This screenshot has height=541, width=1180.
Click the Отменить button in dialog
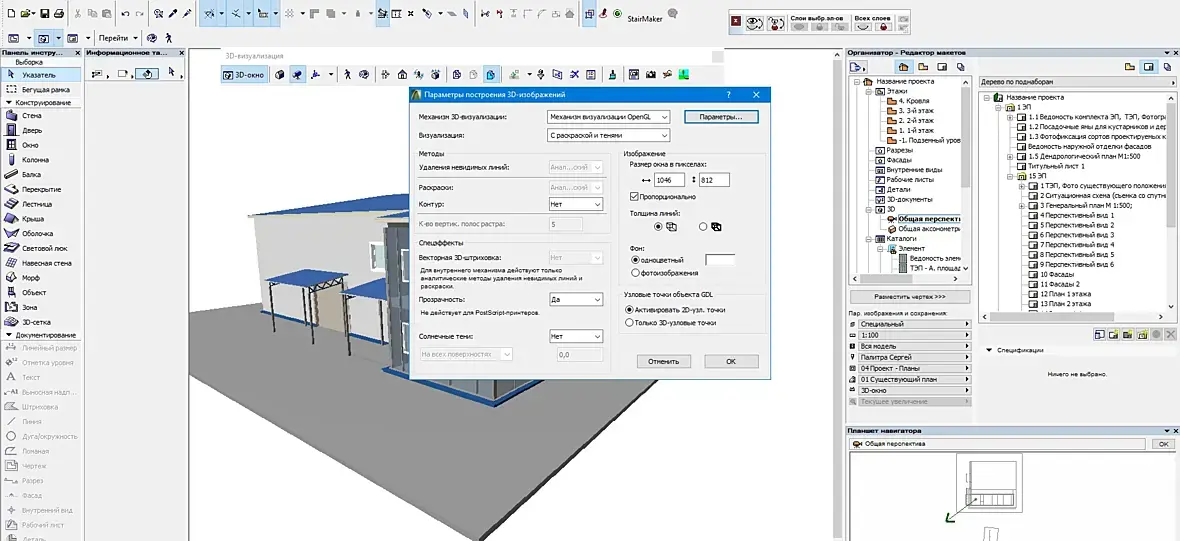pos(663,361)
